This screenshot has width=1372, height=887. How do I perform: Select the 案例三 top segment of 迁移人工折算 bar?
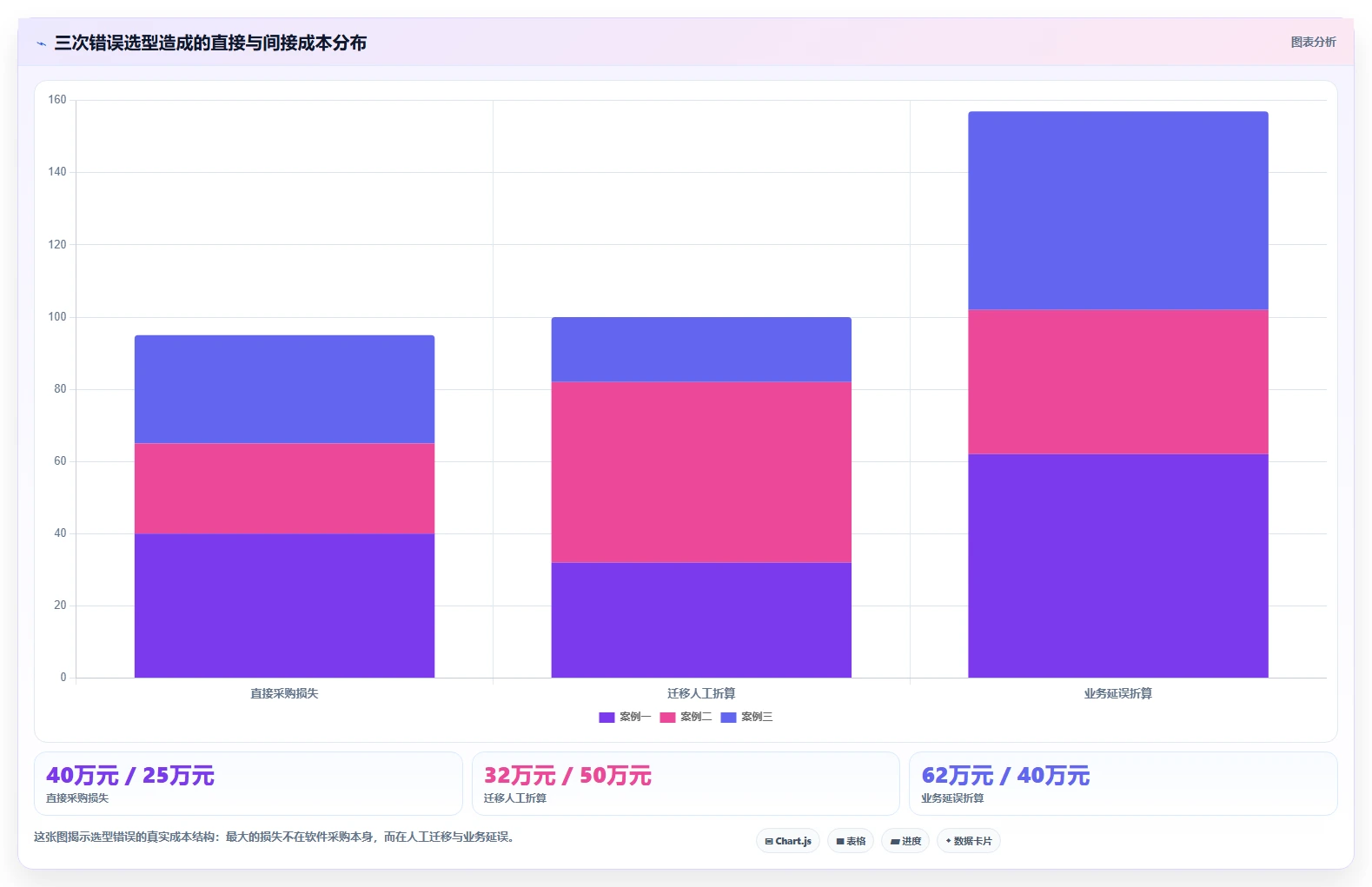pos(701,349)
